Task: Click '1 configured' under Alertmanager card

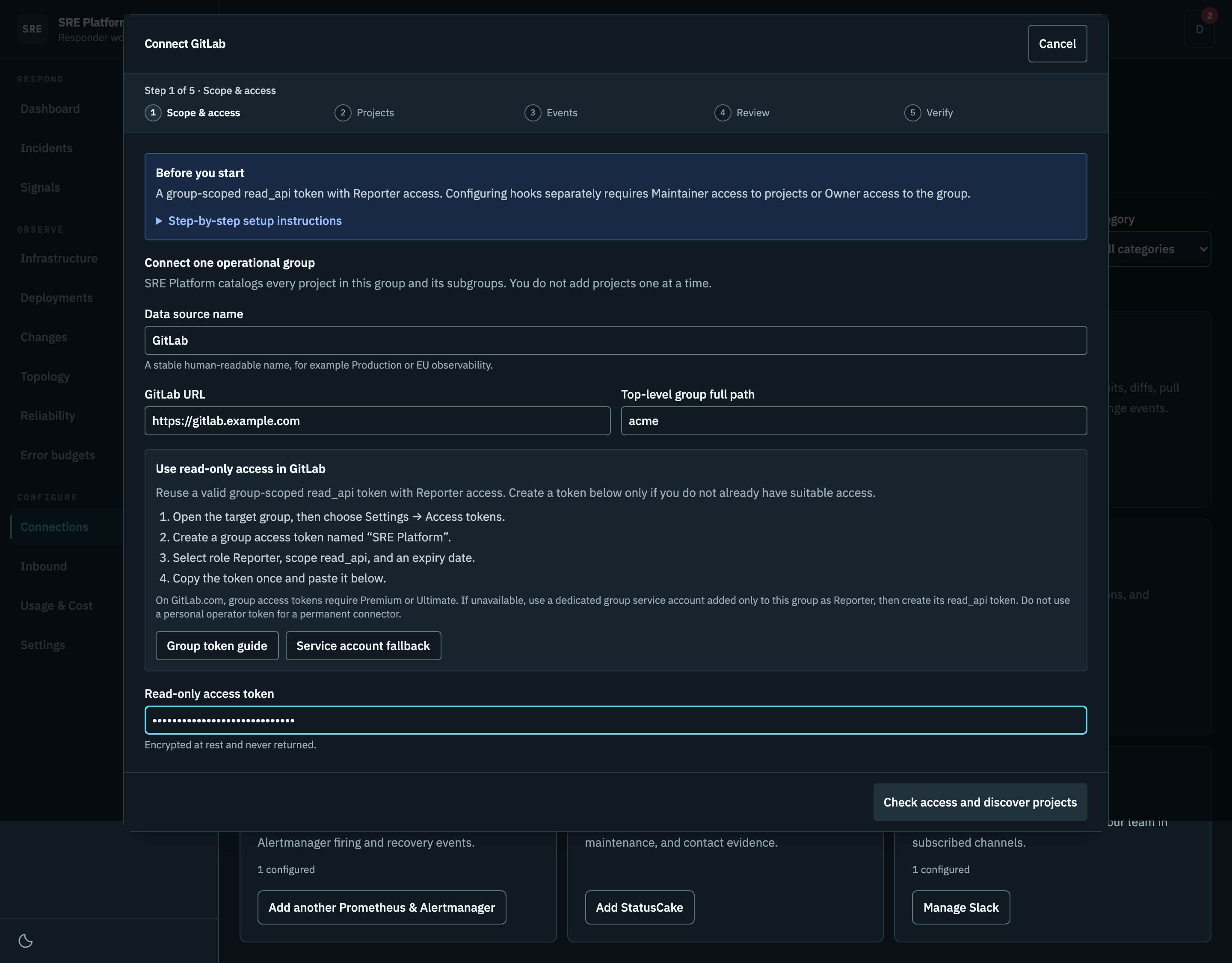Action: pyautogui.click(x=286, y=869)
